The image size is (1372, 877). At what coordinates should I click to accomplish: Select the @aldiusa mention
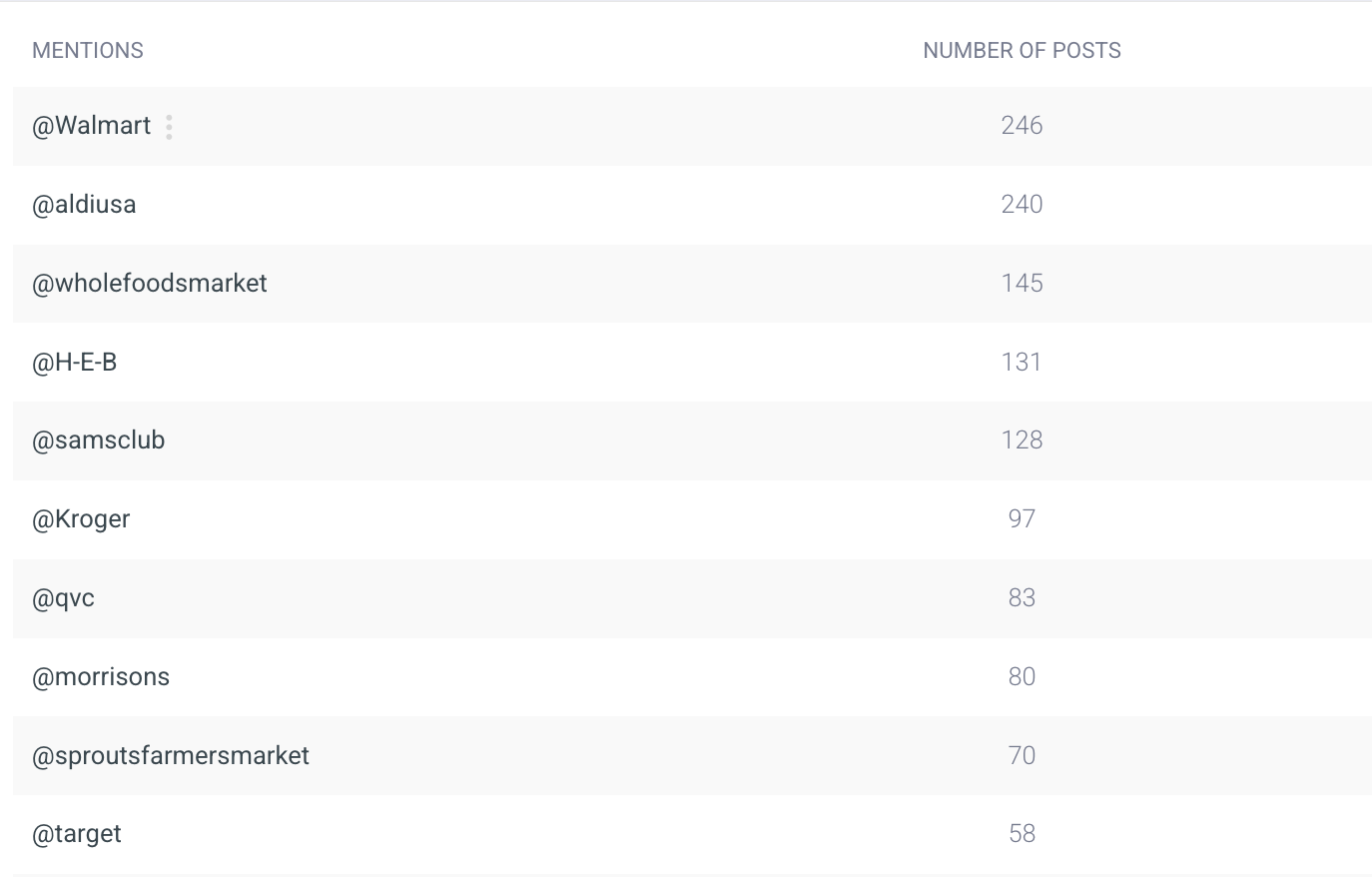coord(84,205)
